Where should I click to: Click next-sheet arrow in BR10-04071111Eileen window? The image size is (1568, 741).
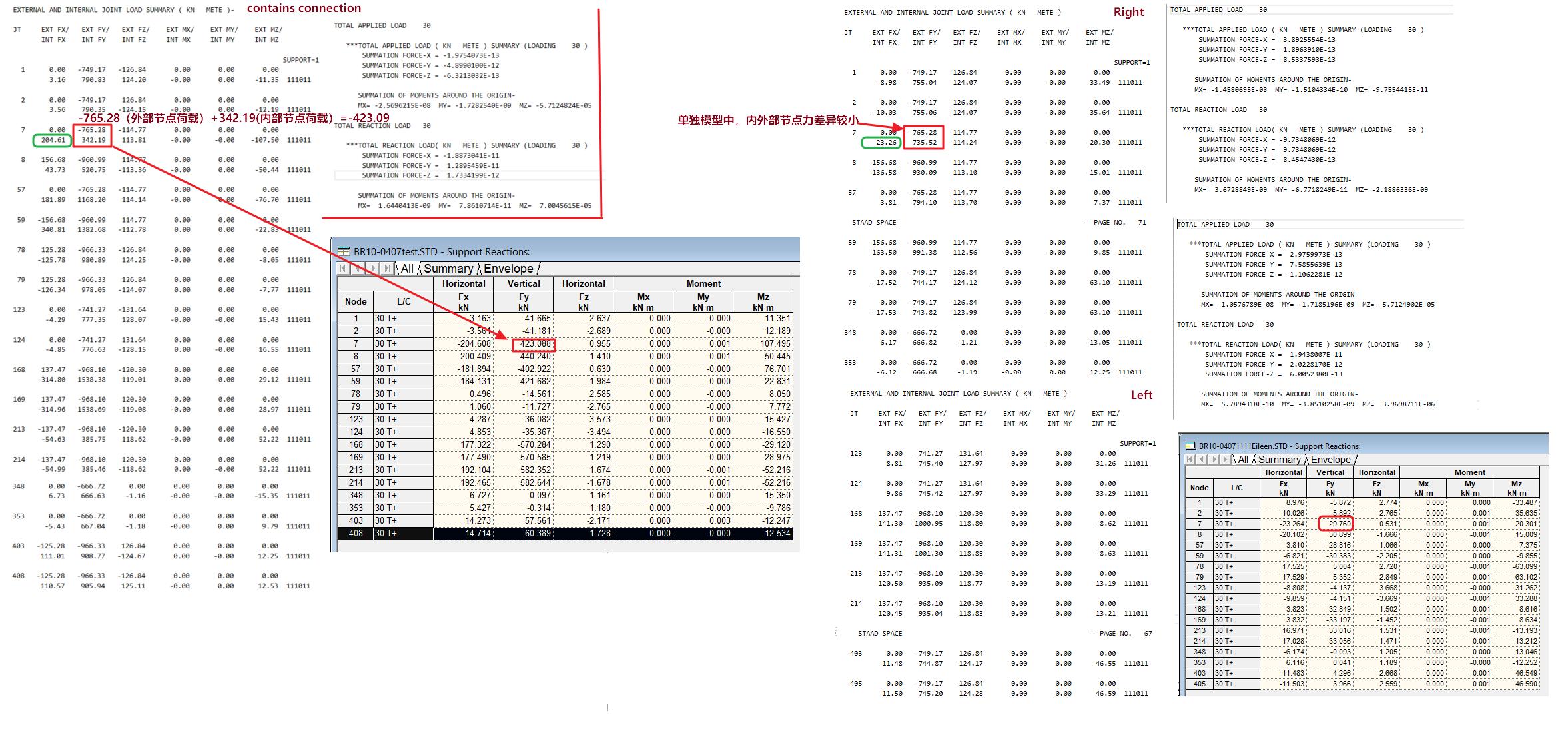point(1214,460)
